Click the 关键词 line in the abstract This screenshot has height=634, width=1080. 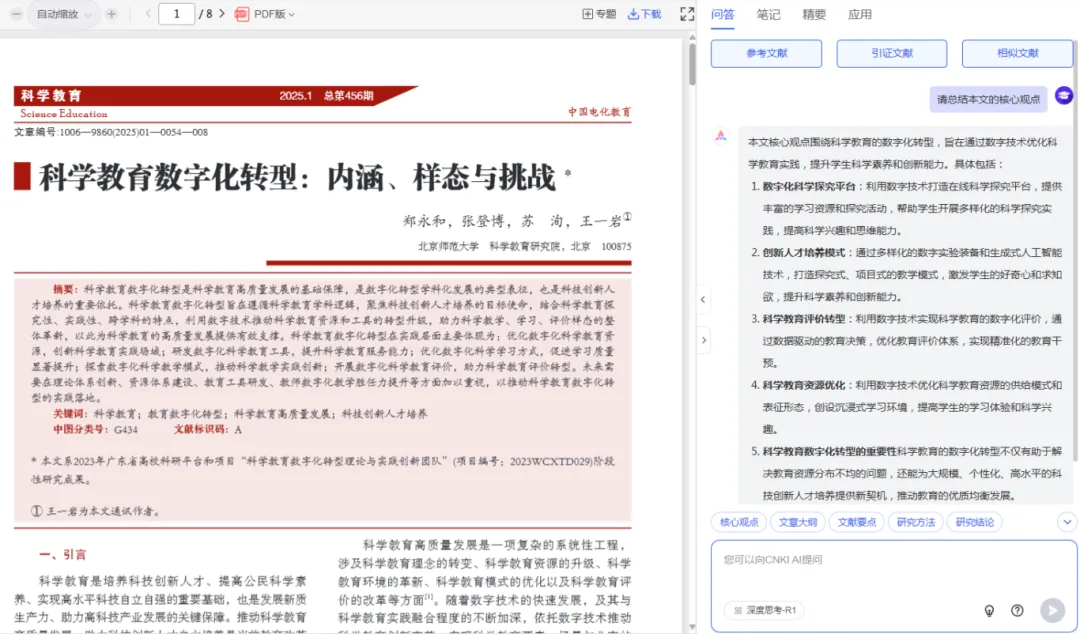click(240, 413)
